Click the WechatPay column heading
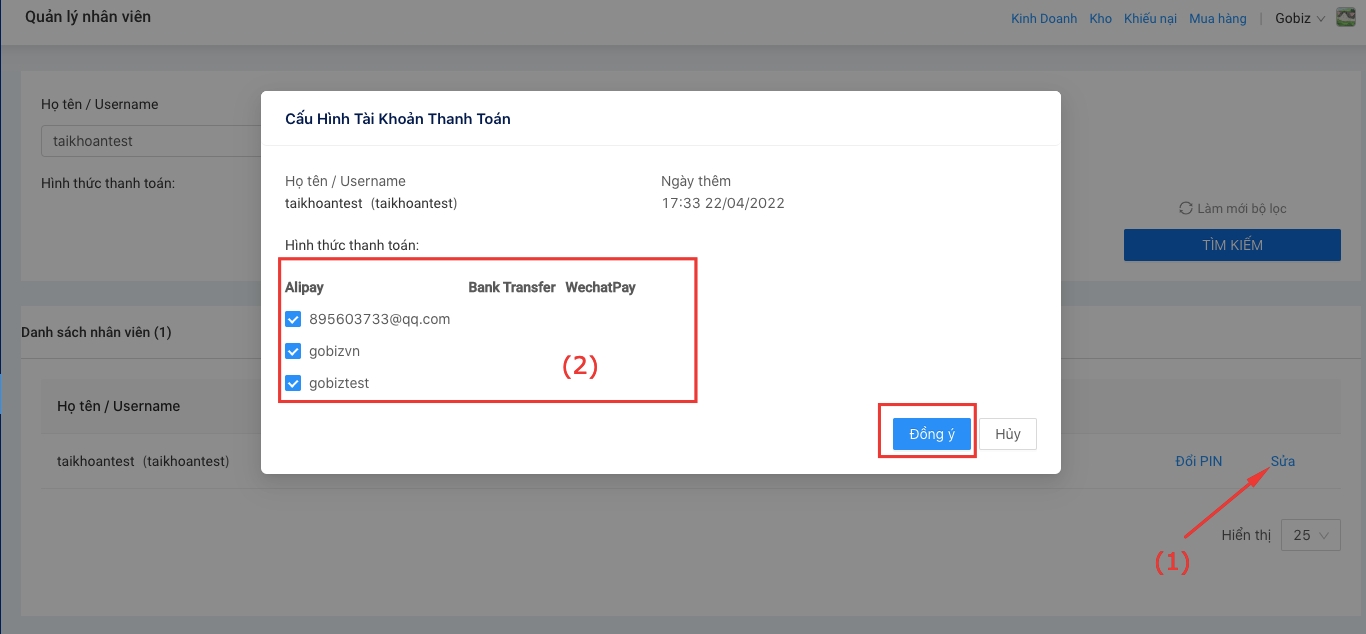The width and height of the screenshot is (1366, 634). (x=600, y=287)
